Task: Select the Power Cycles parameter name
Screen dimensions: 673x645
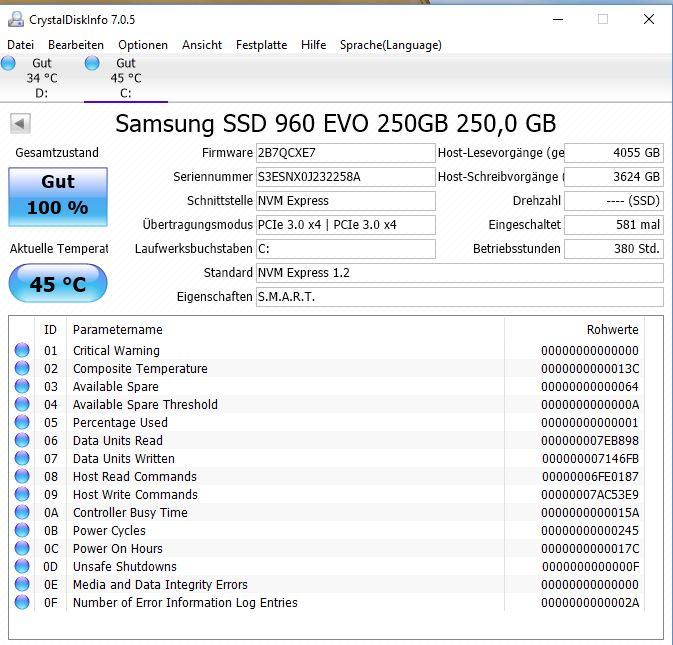Action: 109,531
